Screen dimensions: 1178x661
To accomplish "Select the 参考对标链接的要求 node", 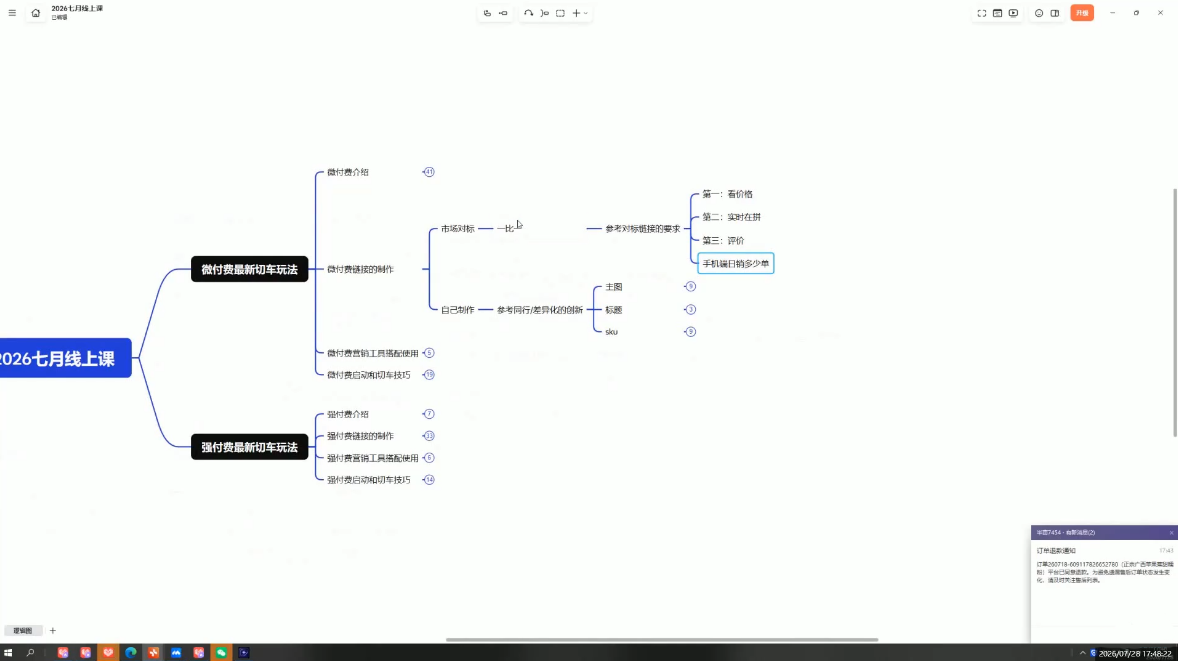I will 642,228.
